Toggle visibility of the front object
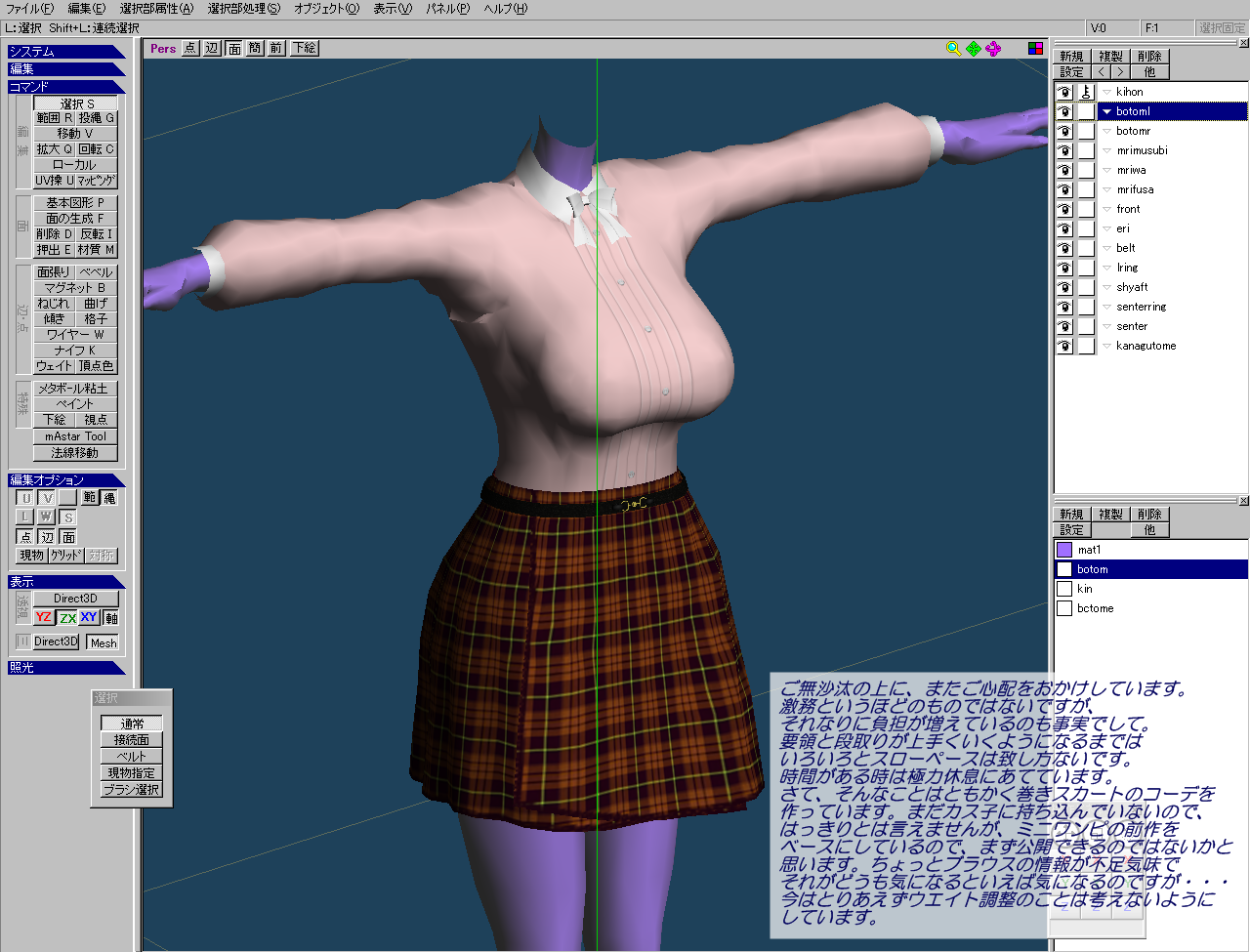The width and height of the screenshot is (1250, 952). point(1064,209)
